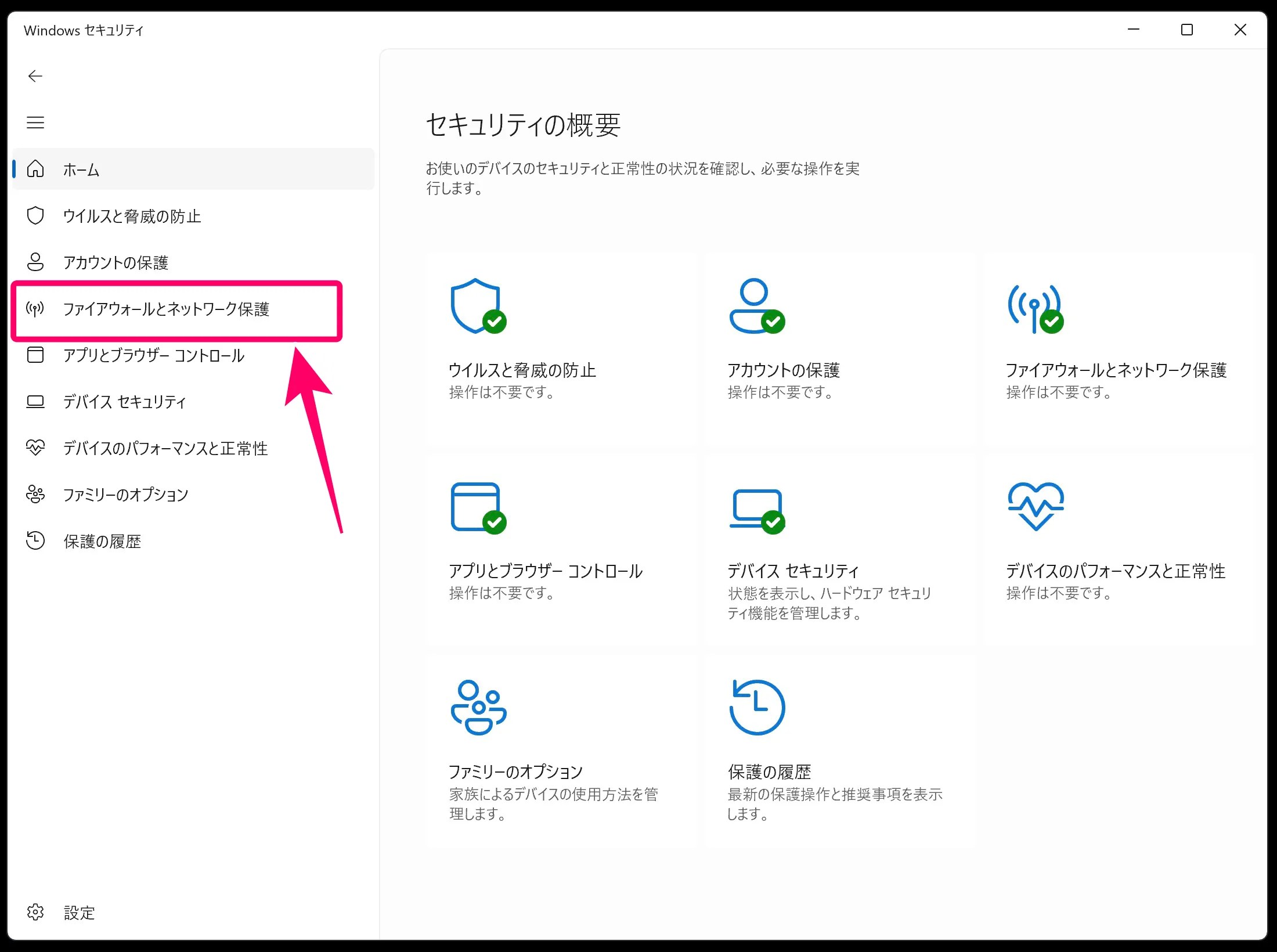Open ファイアウォールとネットワーク保護 in sidebar
The width and height of the screenshot is (1277, 952).
[x=166, y=309]
